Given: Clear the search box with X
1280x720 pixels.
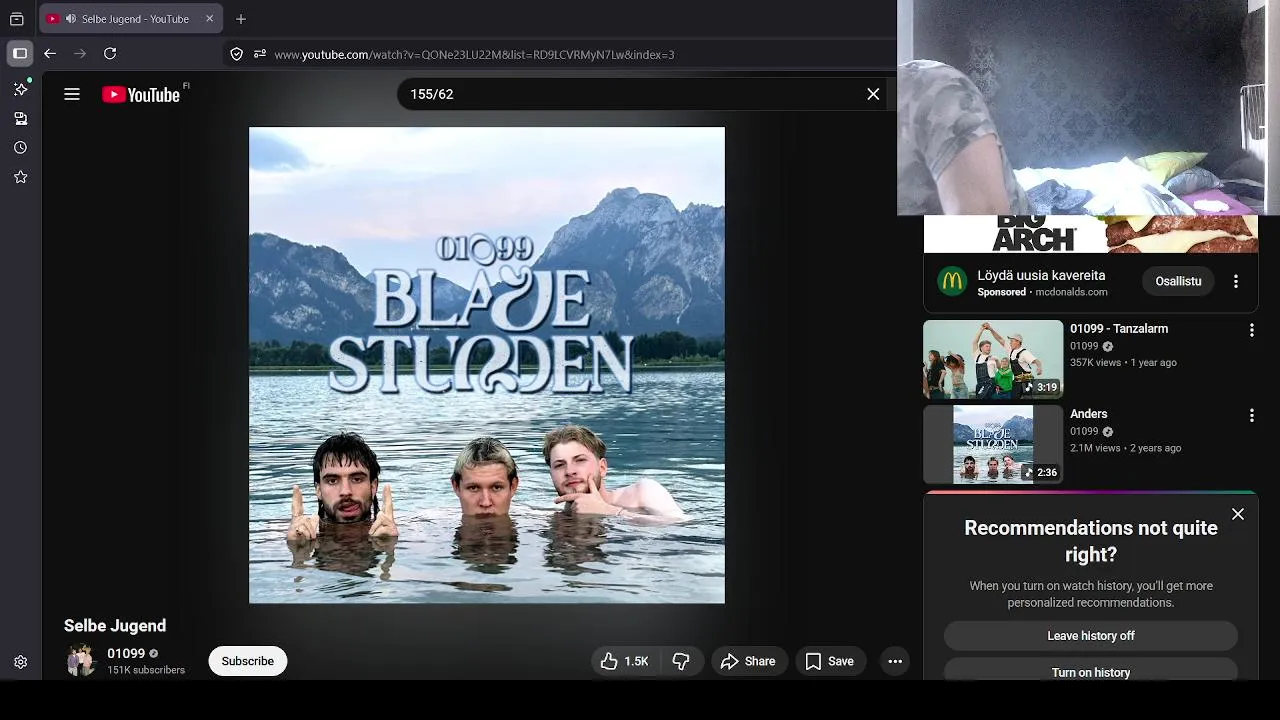Looking at the screenshot, I should pyautogui.click(x=873, y=94).
